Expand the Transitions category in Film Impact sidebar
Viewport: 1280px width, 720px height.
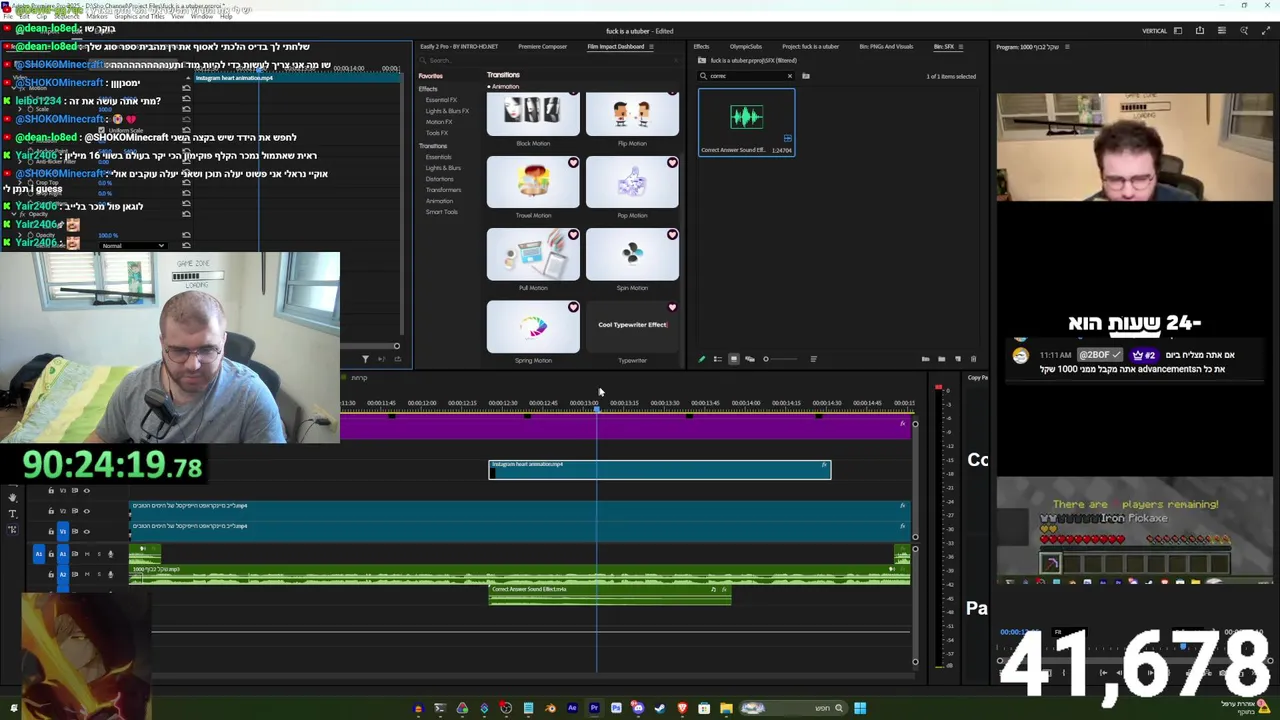(433, 146)
